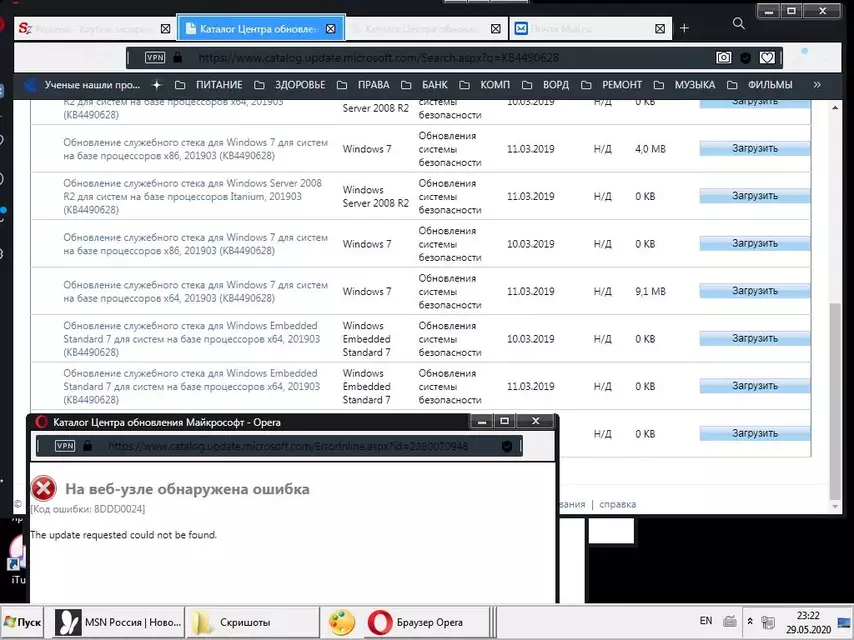
Task: Expand the ПИТАНИЕ bookmark folder
Action: click(209, 85)
